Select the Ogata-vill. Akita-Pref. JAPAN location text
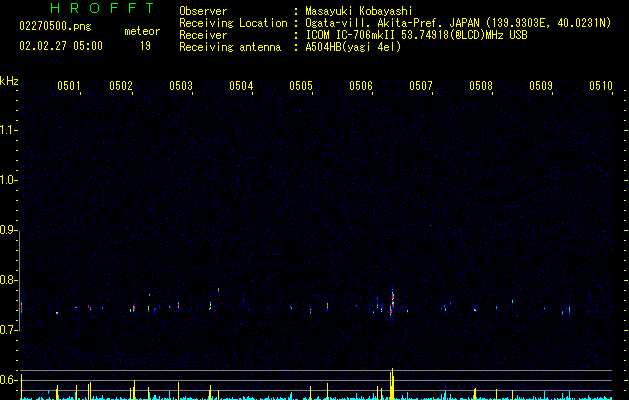Image resolution: width=629 pixels, height=400 pixels. pos(458,23)
